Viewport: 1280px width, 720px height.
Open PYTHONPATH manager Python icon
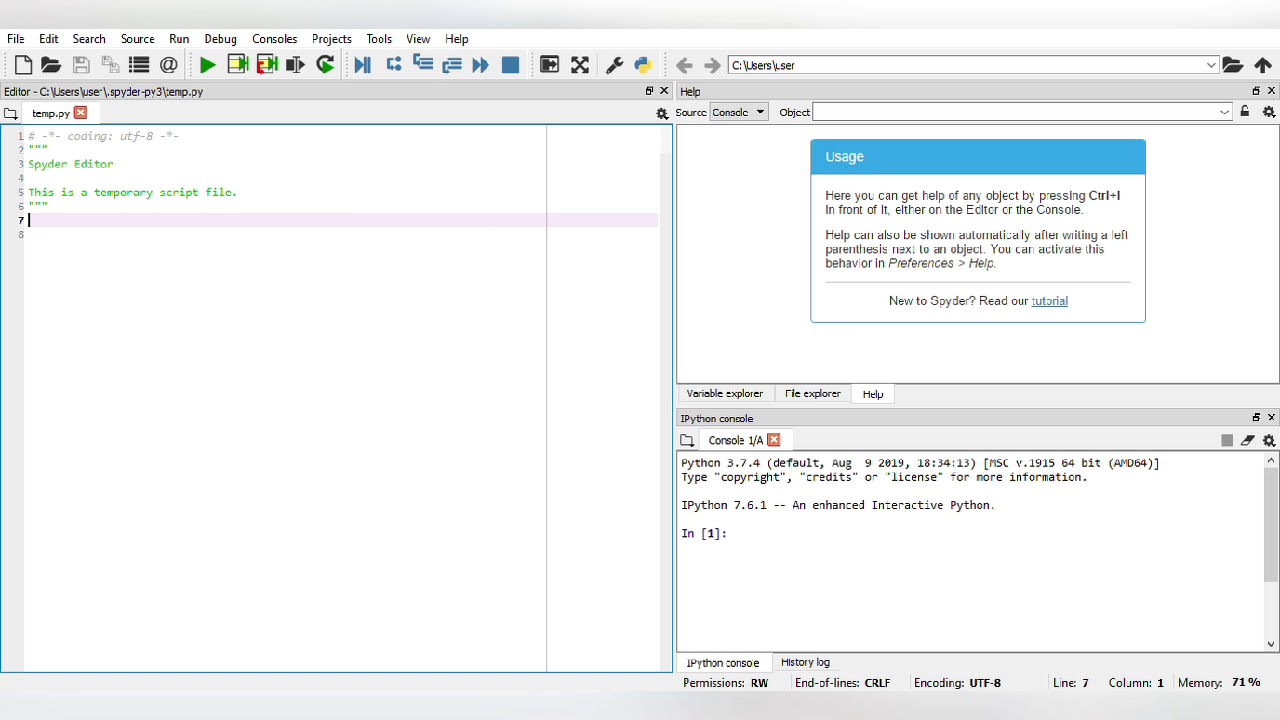642,65
